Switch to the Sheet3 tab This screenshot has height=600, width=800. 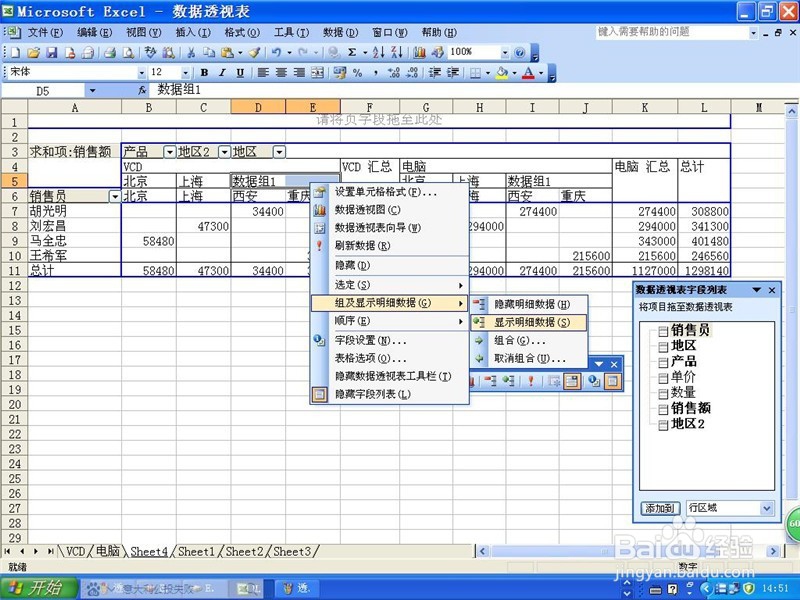292,552
